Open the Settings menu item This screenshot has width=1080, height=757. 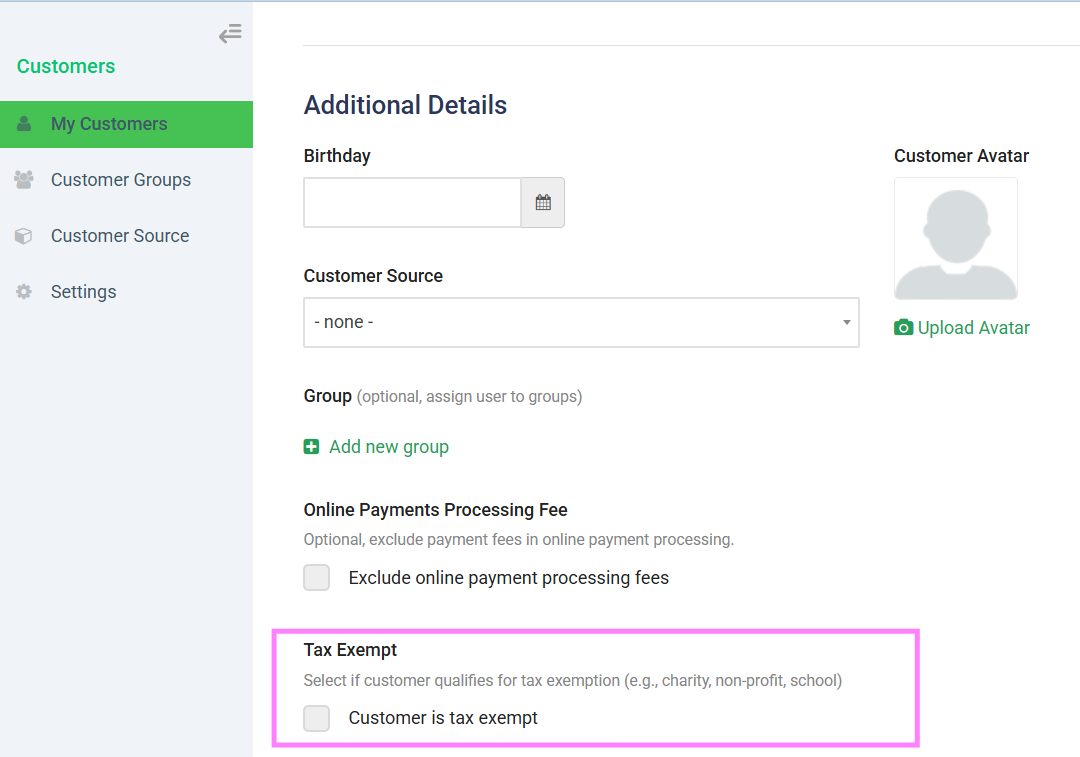[x=84, y=292]
